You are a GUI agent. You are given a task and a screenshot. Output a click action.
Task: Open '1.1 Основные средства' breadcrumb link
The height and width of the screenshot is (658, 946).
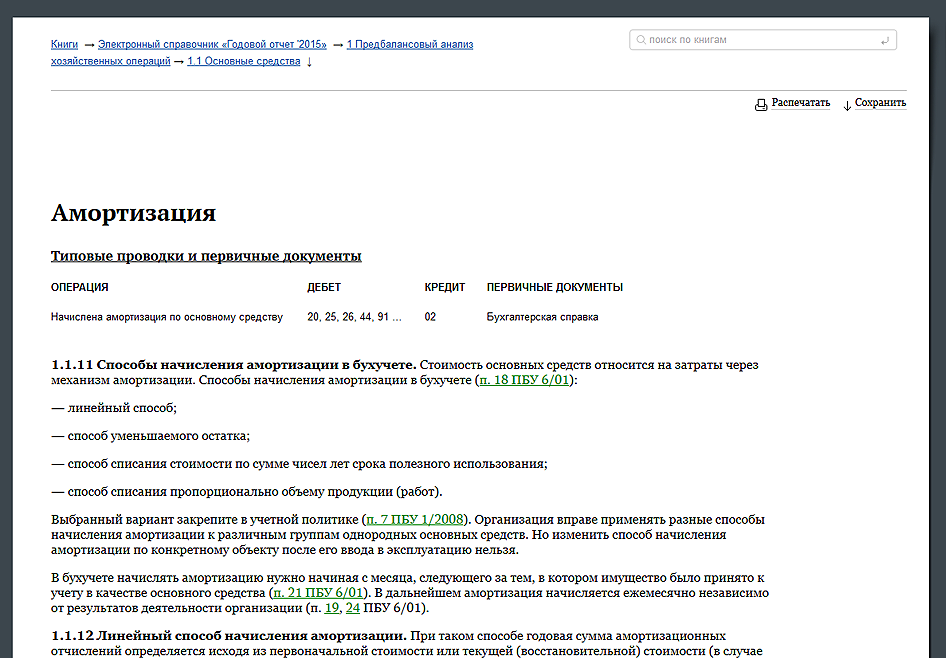pos(244,61)
